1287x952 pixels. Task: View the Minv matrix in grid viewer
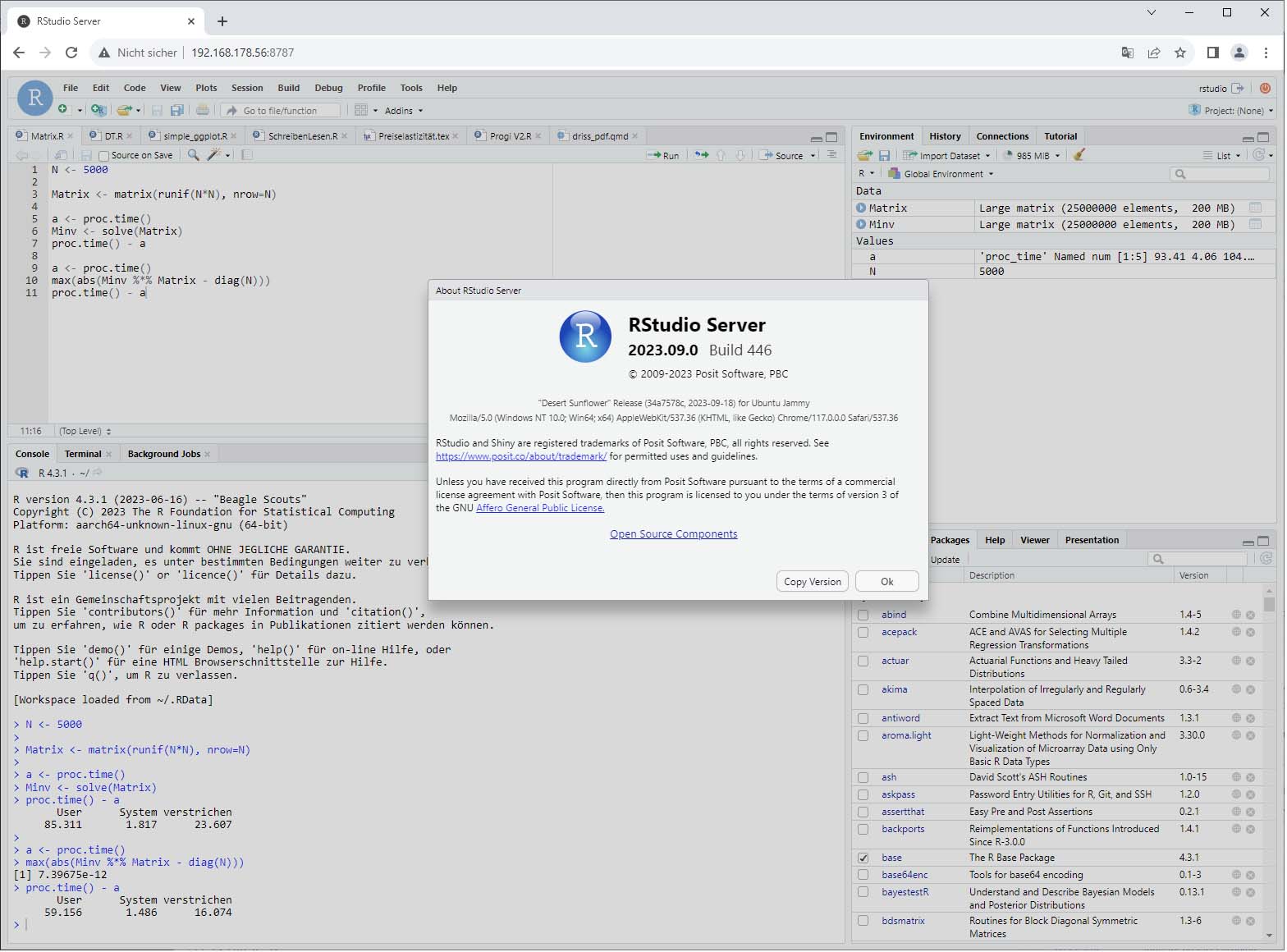[x=1255, y=224]
